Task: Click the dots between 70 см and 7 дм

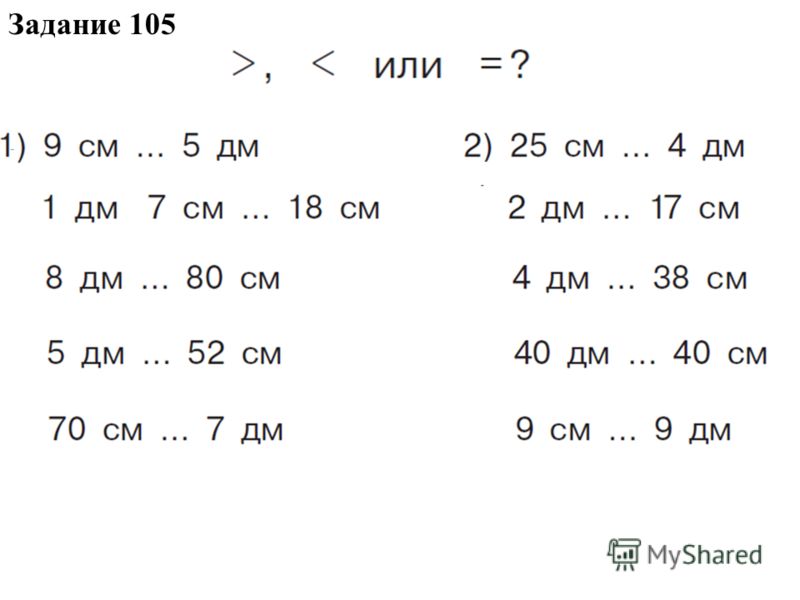Action: tap(174, 437)
